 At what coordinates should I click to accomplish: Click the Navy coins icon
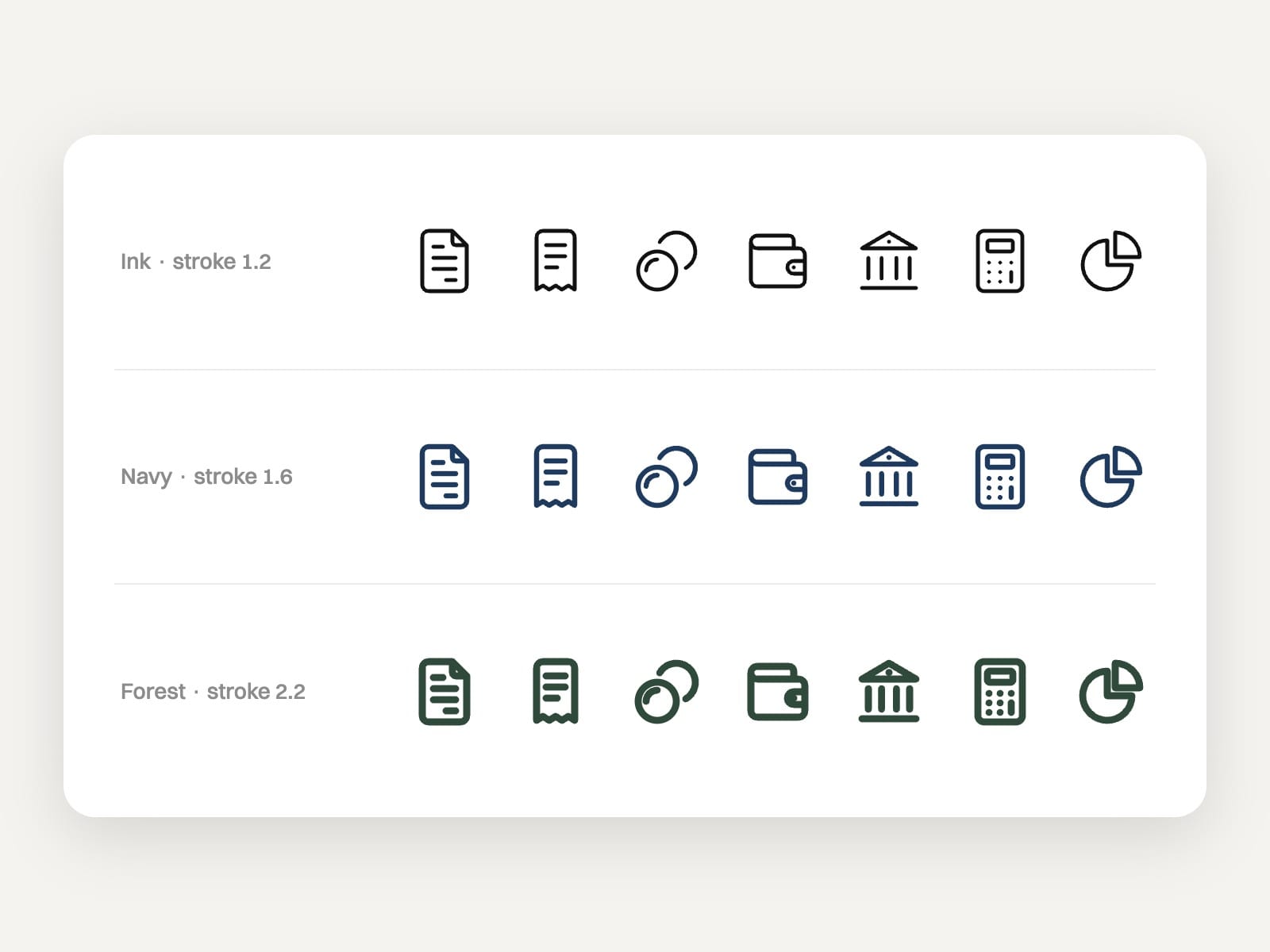pyautogui.click(x=667, y=476)
